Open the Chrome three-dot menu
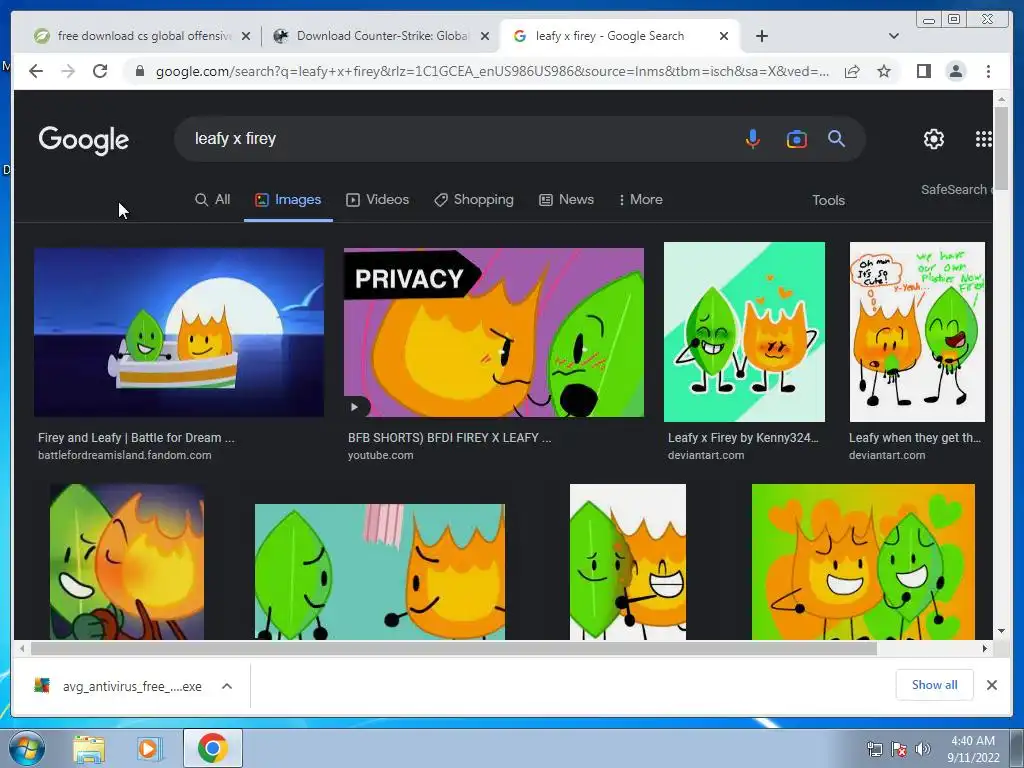 point(988,71)
